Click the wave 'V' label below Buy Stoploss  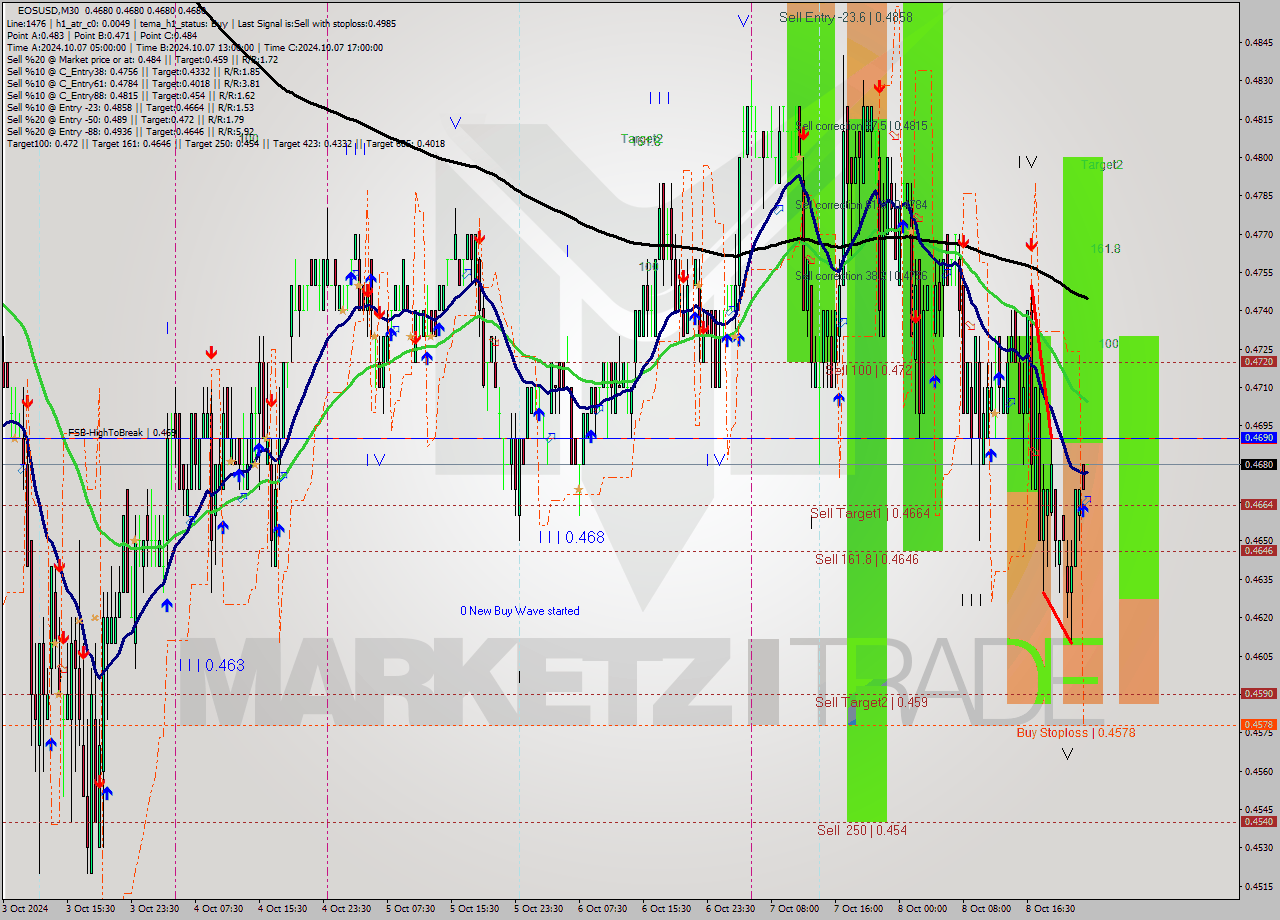pos(1067,754)
